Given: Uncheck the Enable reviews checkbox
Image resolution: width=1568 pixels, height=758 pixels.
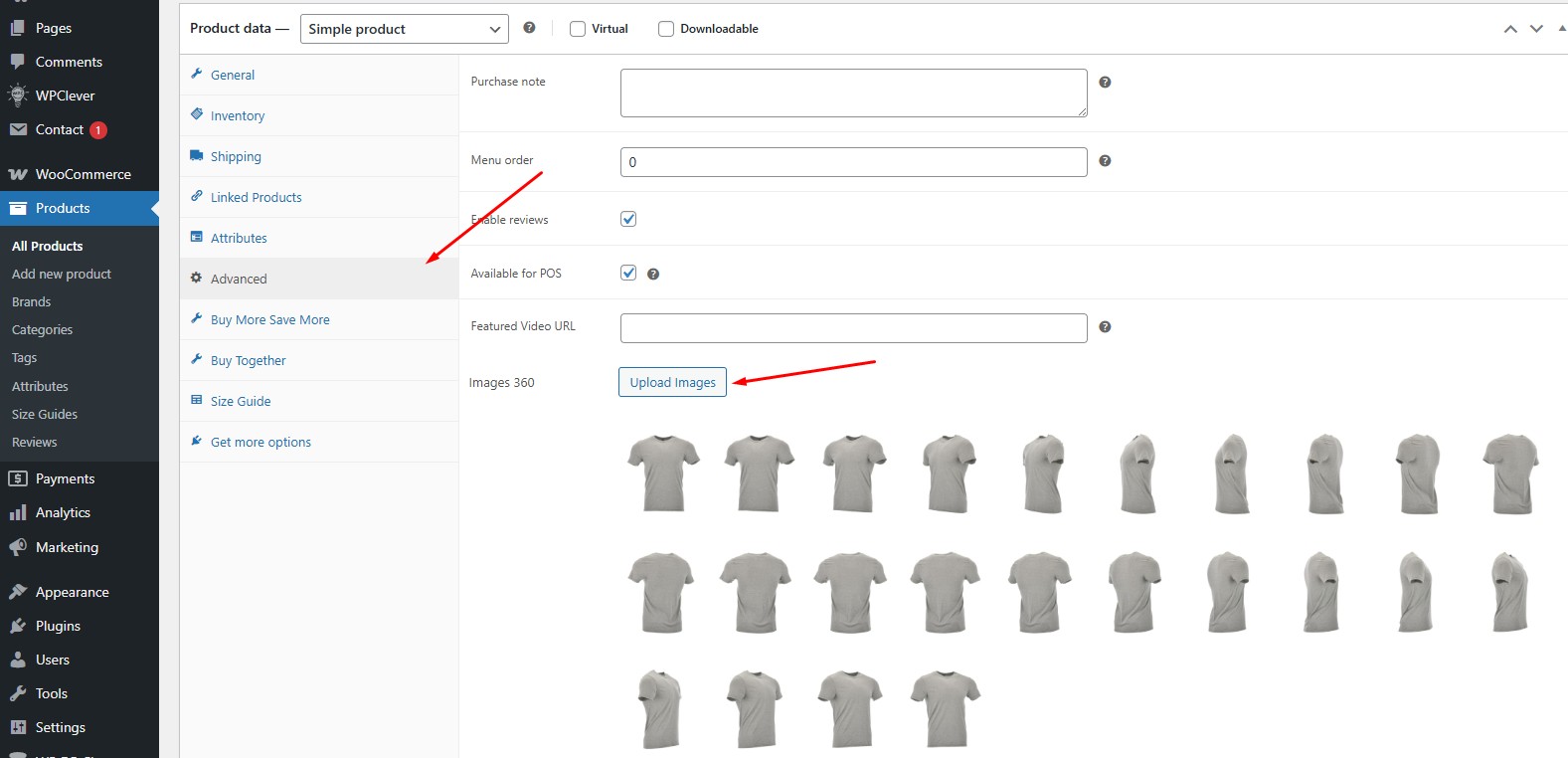Looking at the screenshot, I should click(x=628, y=219).
